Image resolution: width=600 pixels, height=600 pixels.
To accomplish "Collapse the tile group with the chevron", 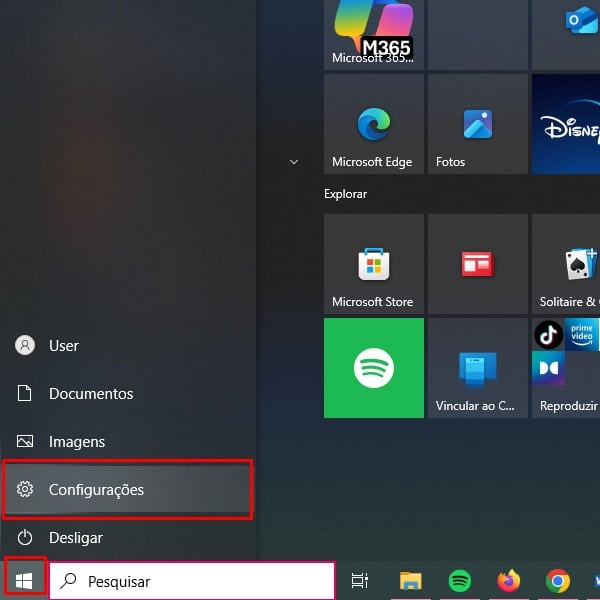I will click(294, 162).
